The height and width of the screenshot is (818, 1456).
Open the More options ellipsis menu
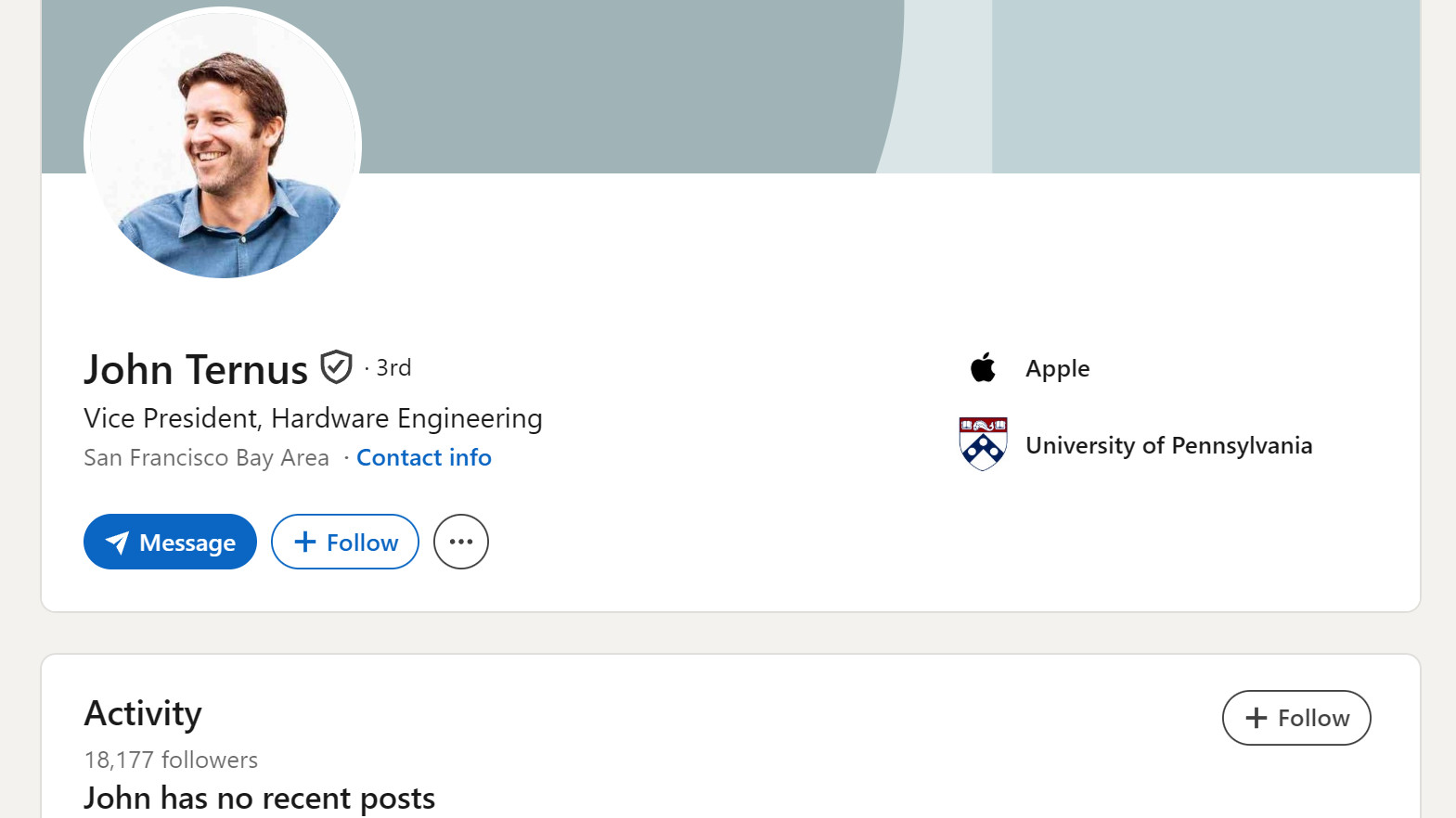point(460,542)
